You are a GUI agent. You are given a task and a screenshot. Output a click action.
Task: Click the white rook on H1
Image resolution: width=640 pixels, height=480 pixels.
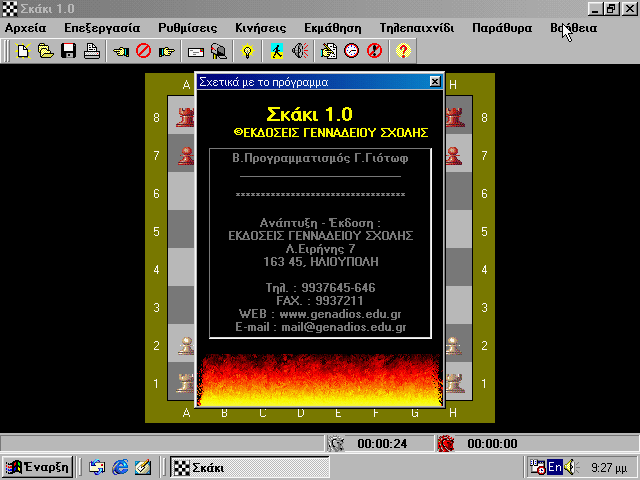pyautogui.click(x=455, y=383)
